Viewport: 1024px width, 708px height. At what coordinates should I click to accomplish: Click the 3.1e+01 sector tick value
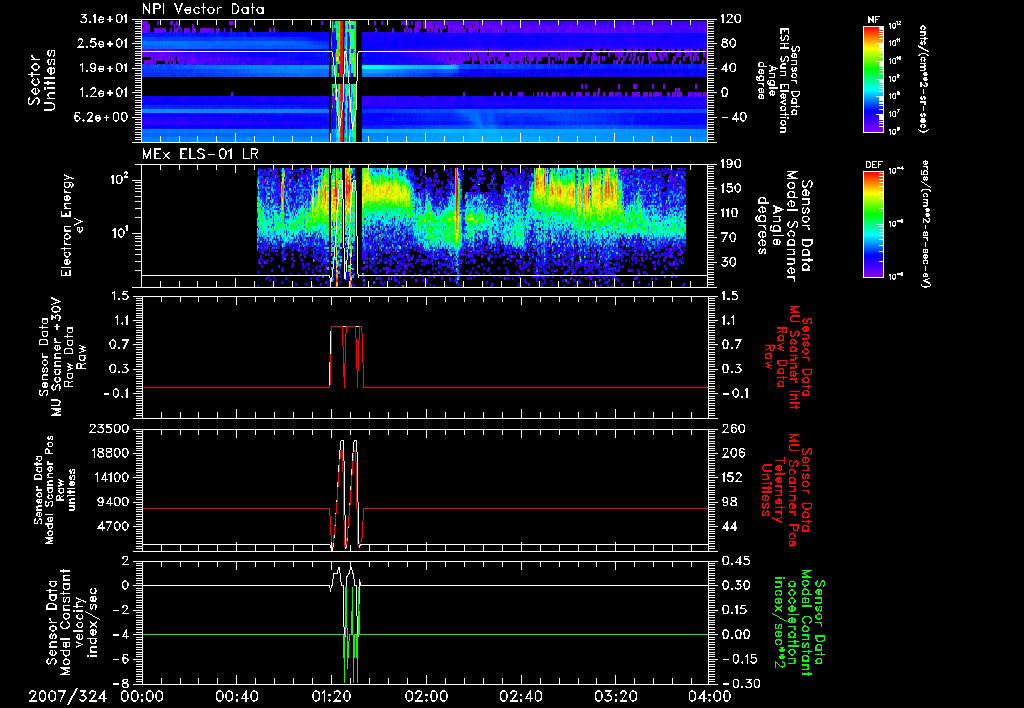[x=104, y=19]
